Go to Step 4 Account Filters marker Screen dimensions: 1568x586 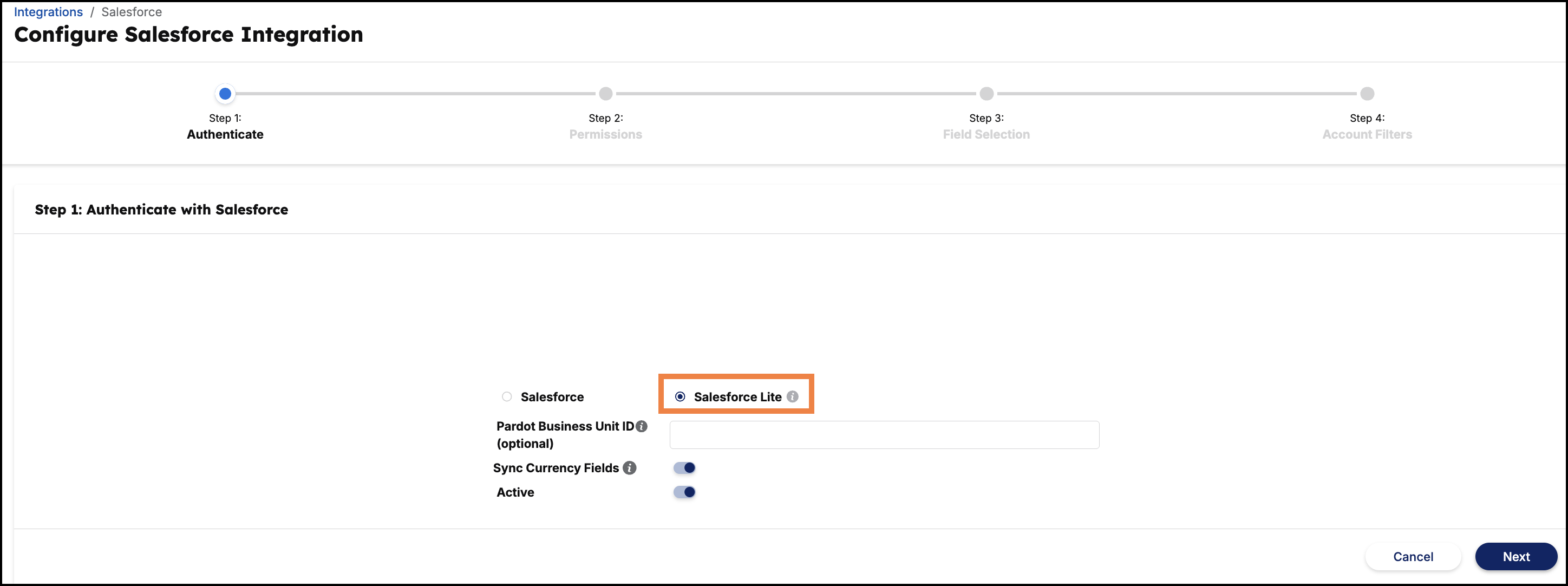(1367, 94)
